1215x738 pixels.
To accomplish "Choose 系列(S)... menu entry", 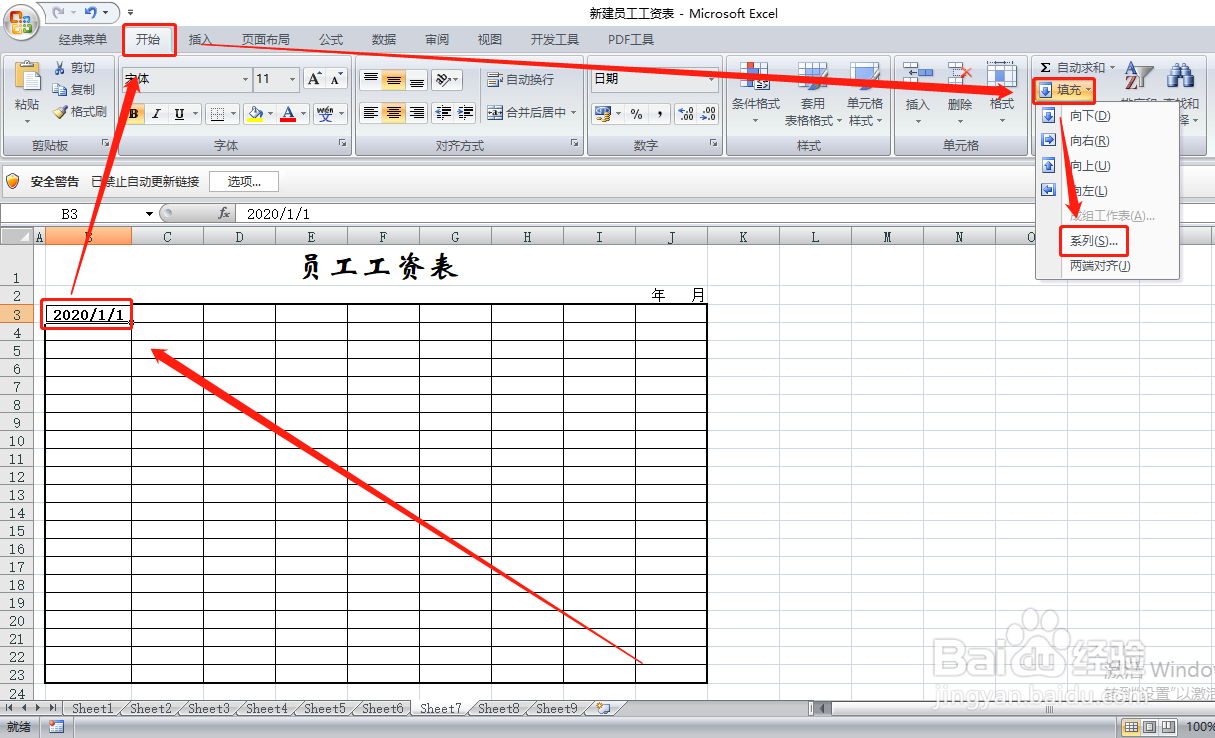I will coord(1093,241).
